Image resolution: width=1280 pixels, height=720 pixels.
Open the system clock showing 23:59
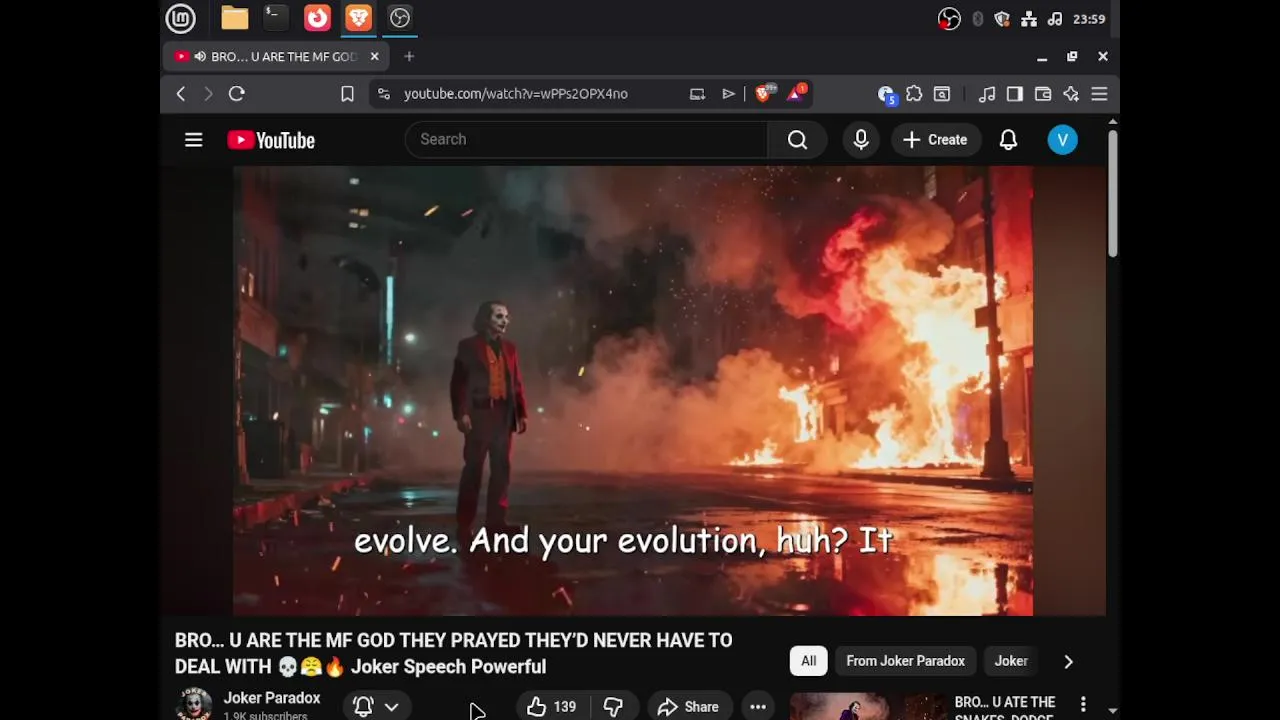[x=1089, y=19]
